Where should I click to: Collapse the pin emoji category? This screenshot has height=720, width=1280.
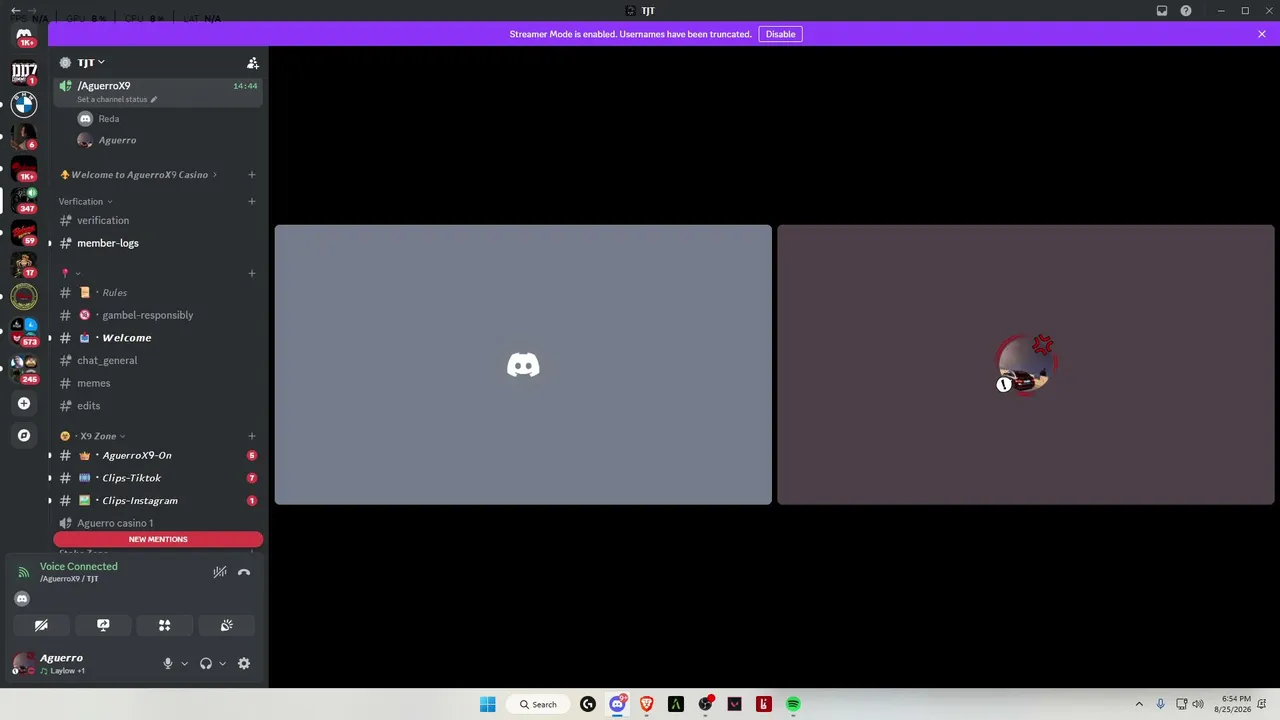click(x=70, y=273)
